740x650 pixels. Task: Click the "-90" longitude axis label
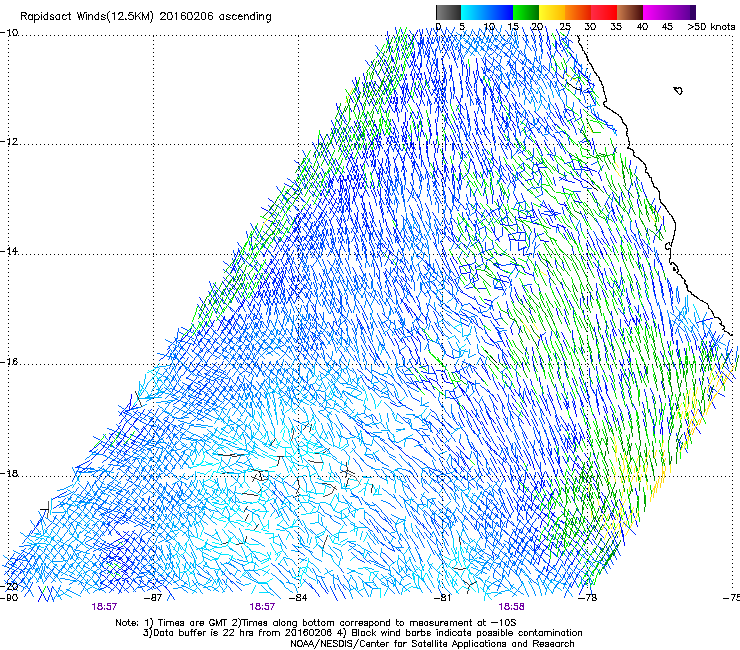pos(9,598)
